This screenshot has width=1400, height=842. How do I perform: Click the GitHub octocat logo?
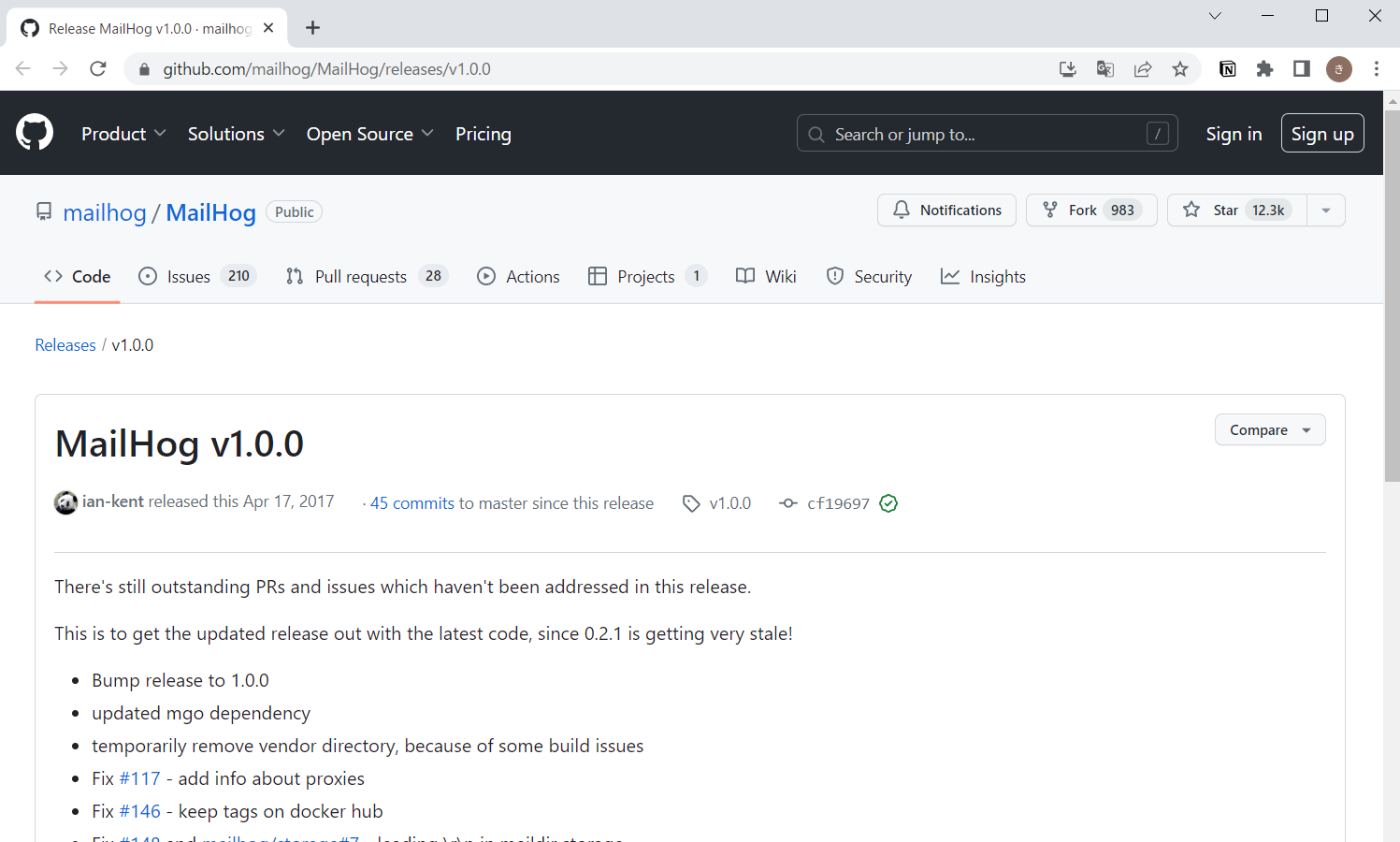[x=34, y=132]
